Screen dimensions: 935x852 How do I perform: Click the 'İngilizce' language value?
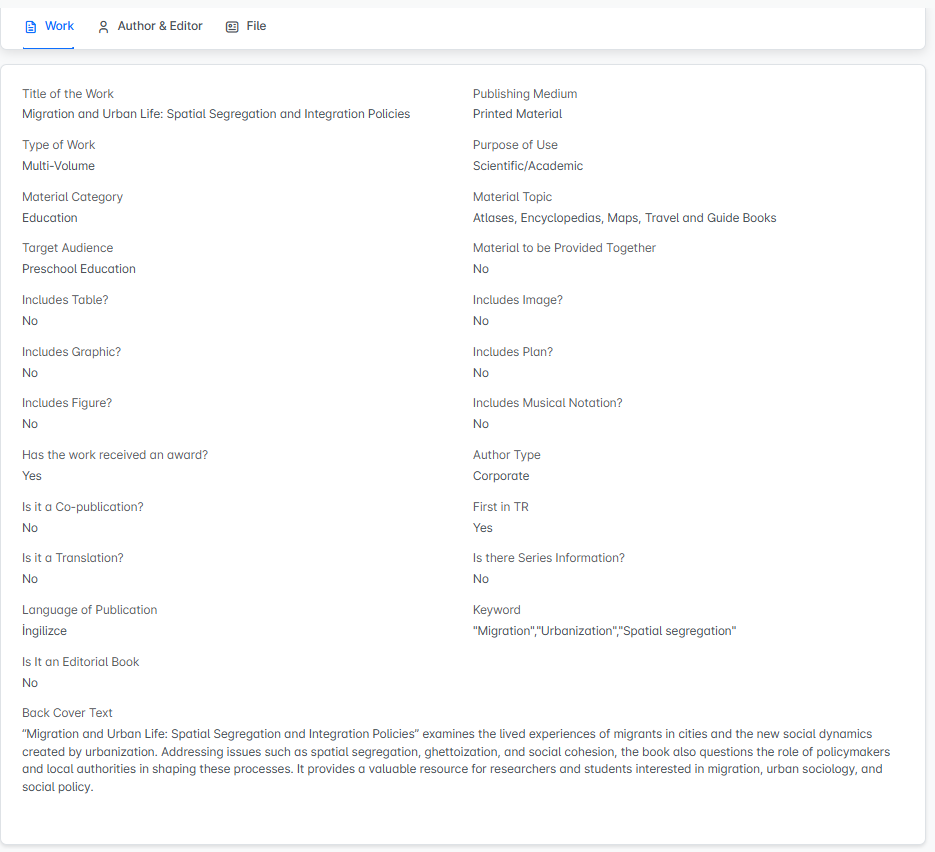45,631
